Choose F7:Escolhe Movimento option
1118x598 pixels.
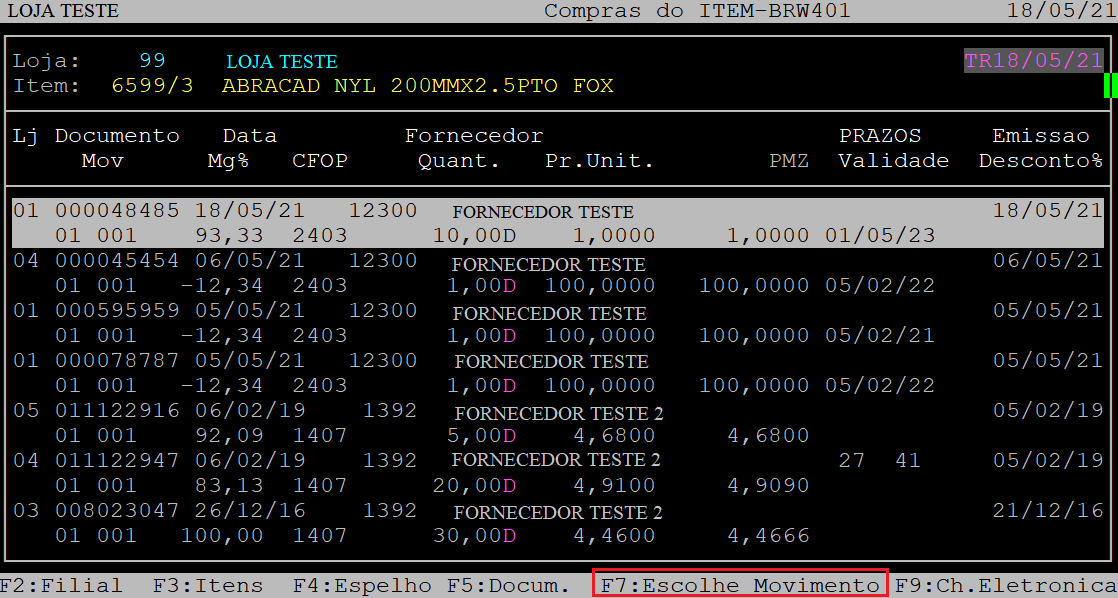(740, 585)
